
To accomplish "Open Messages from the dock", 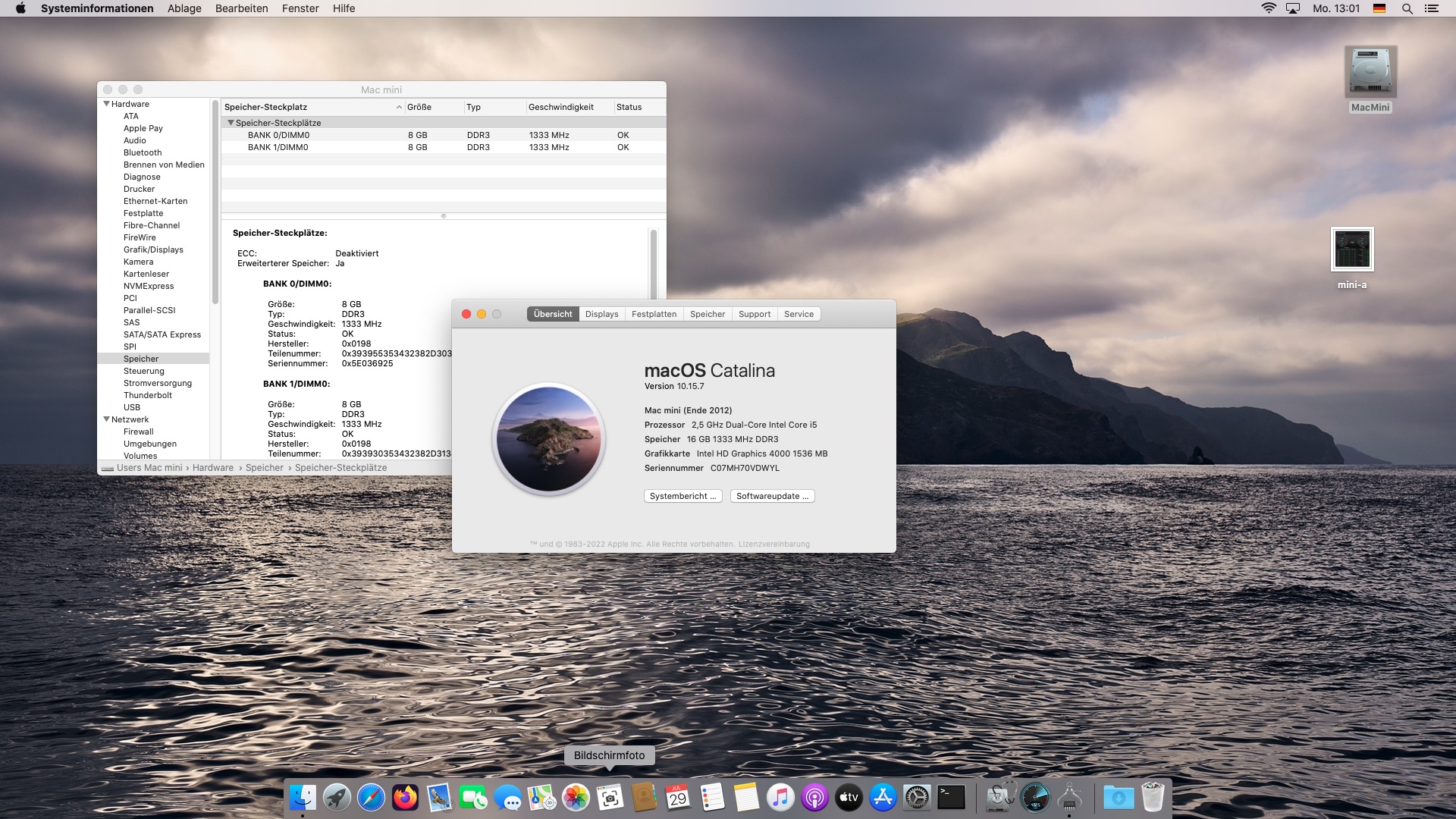I will point(507,797).
